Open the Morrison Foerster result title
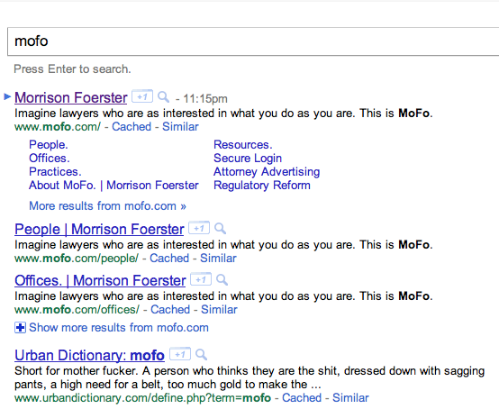 pos(71,98)
